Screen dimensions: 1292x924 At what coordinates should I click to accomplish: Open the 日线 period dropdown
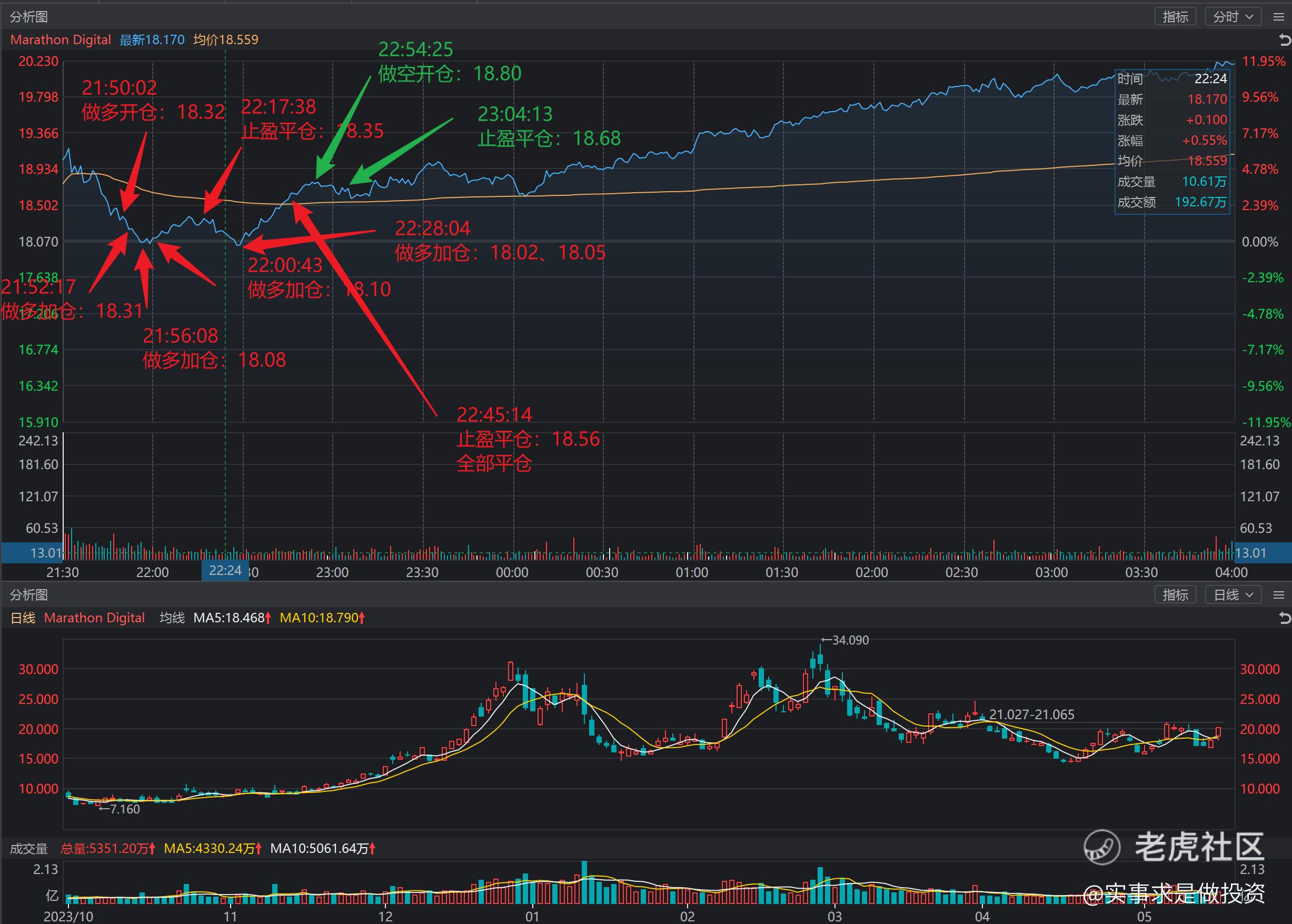pos(1234,594)
